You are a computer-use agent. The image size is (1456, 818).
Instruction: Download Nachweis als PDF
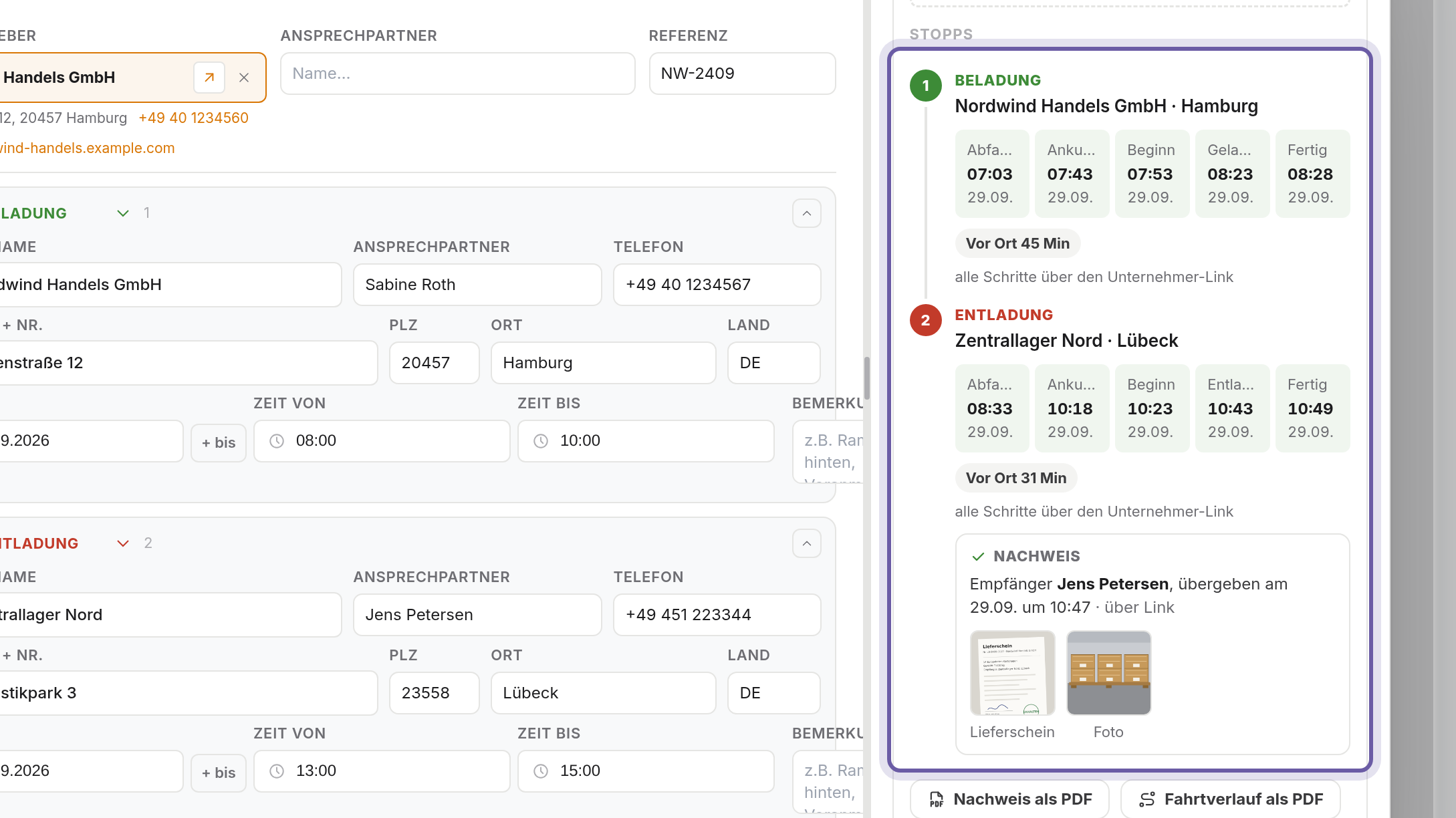pyautogui.click(x=1009, y=799)
